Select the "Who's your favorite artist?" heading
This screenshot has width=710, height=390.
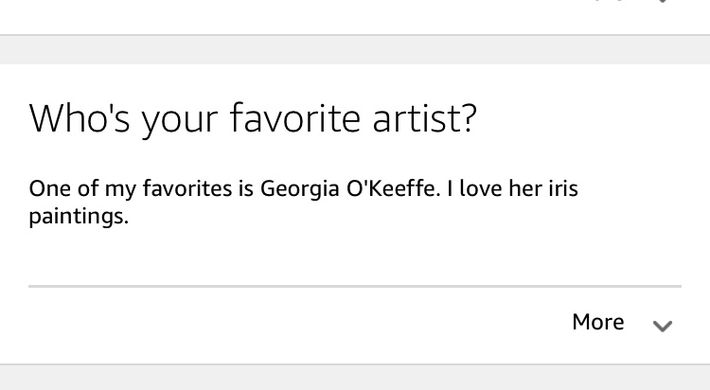coord(253,119)
